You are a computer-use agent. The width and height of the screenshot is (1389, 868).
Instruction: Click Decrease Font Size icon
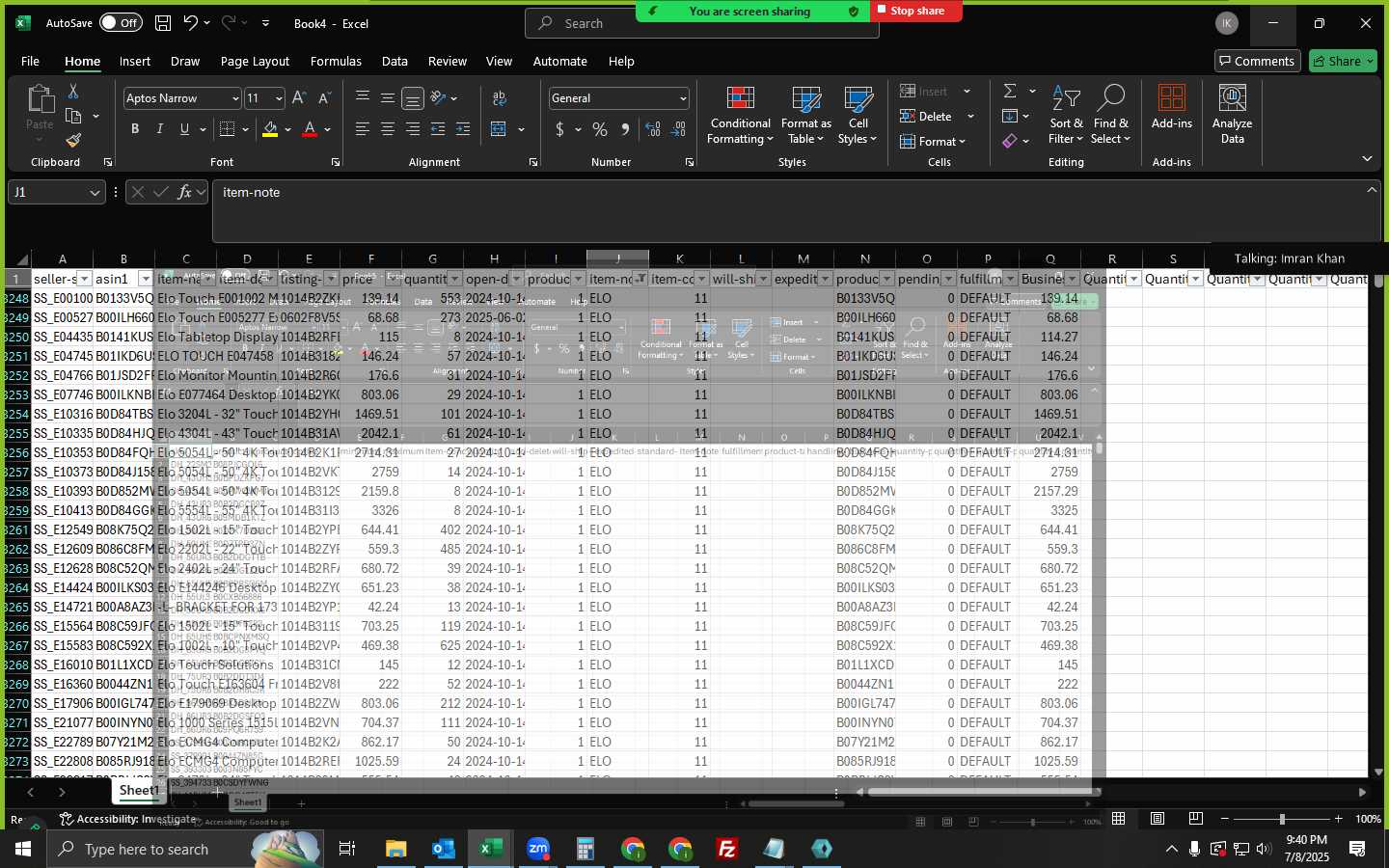[x=324, y=98]
